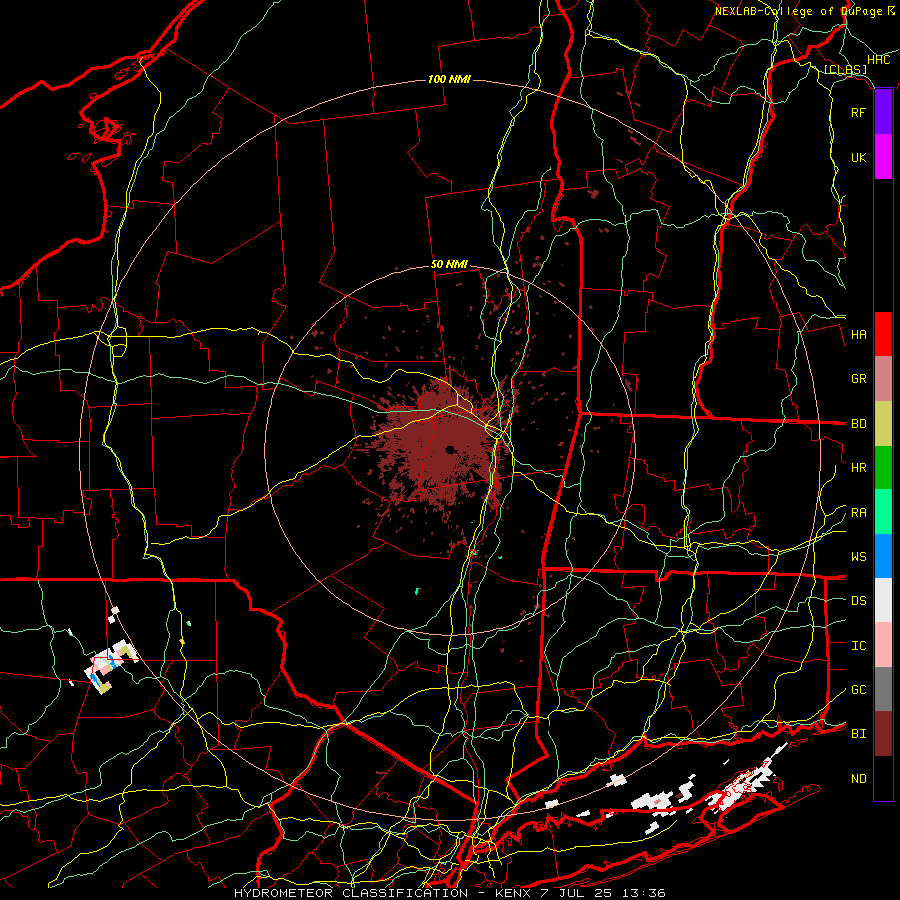
Task: Pick the RA light green legend swatch
Action: click(x=883, y=512)
